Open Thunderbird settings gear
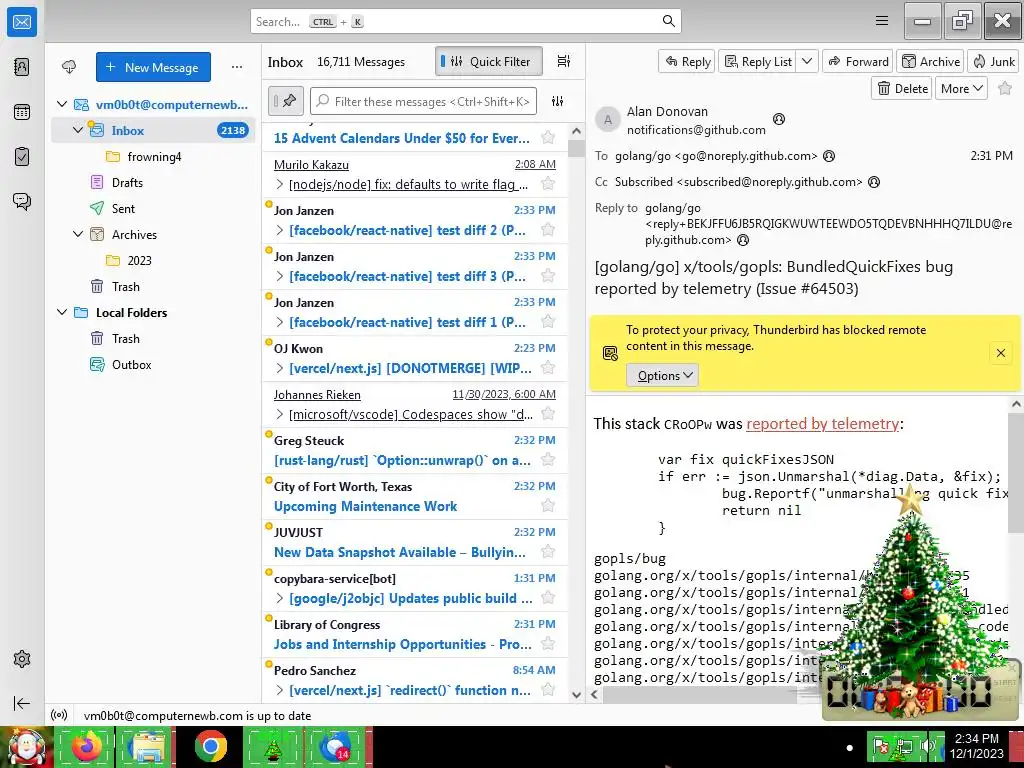Screen dimensions: 1024x768 pos(22,659)
